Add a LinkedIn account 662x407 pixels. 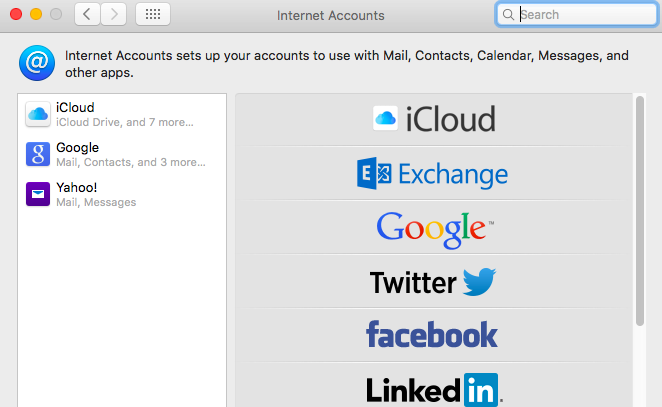point(434,385)
